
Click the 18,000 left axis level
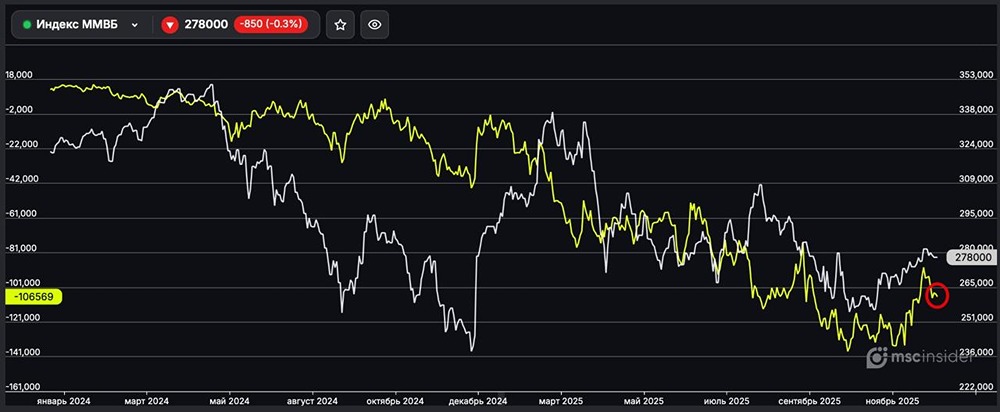pyautogui.click(x=21, y=75)
